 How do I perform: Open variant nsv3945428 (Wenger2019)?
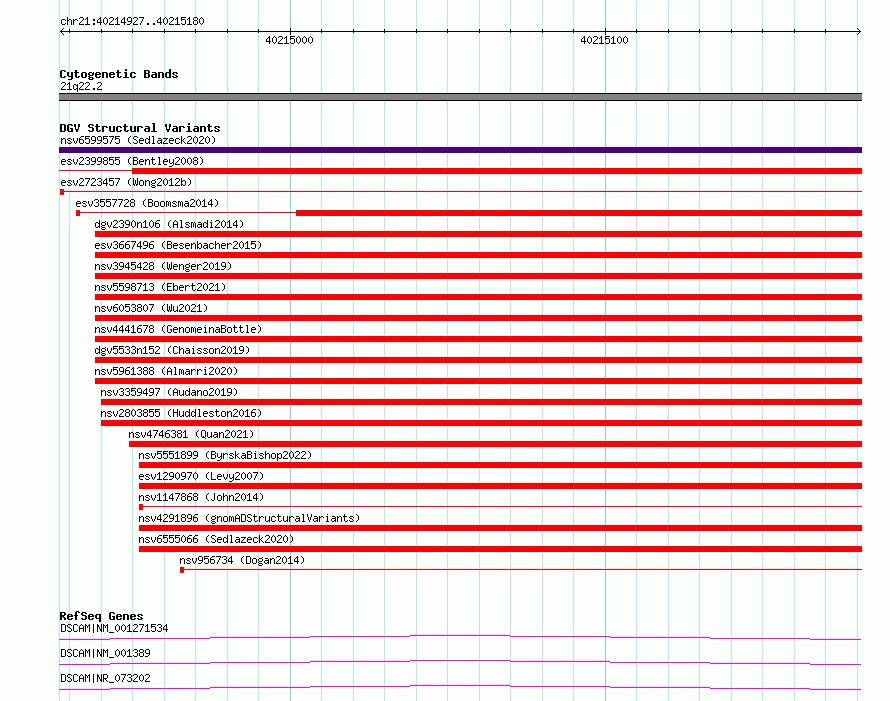(x=163, y=266)
